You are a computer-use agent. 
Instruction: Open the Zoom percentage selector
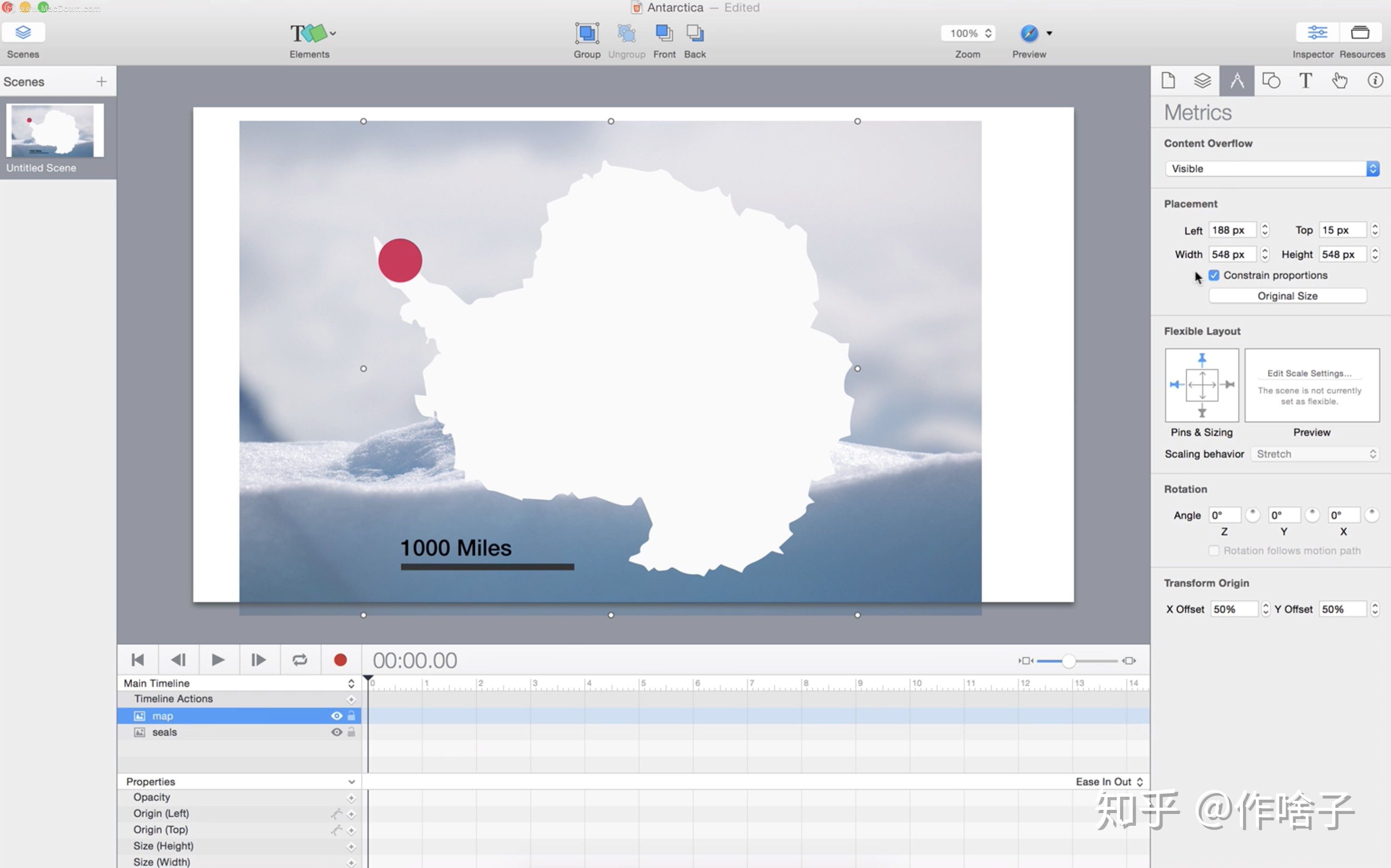click(x=967, y=33)
